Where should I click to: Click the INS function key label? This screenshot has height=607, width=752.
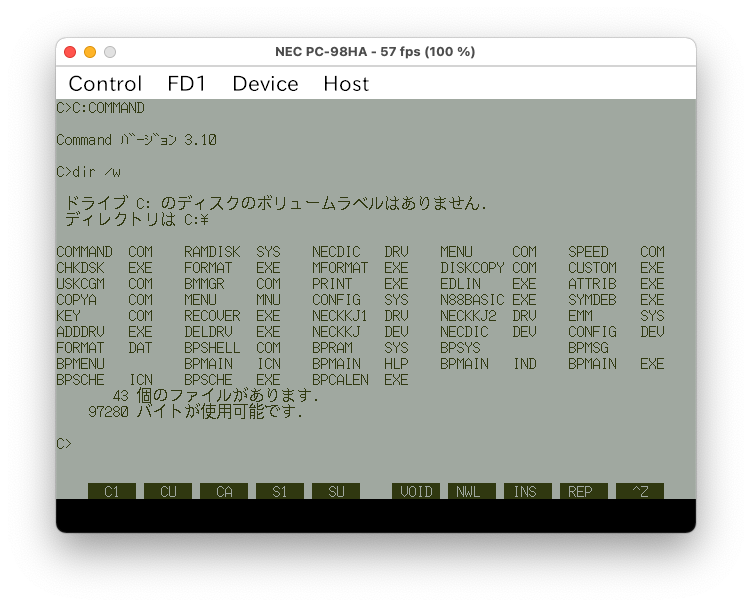pyautogui.click(x=528, y=491)
